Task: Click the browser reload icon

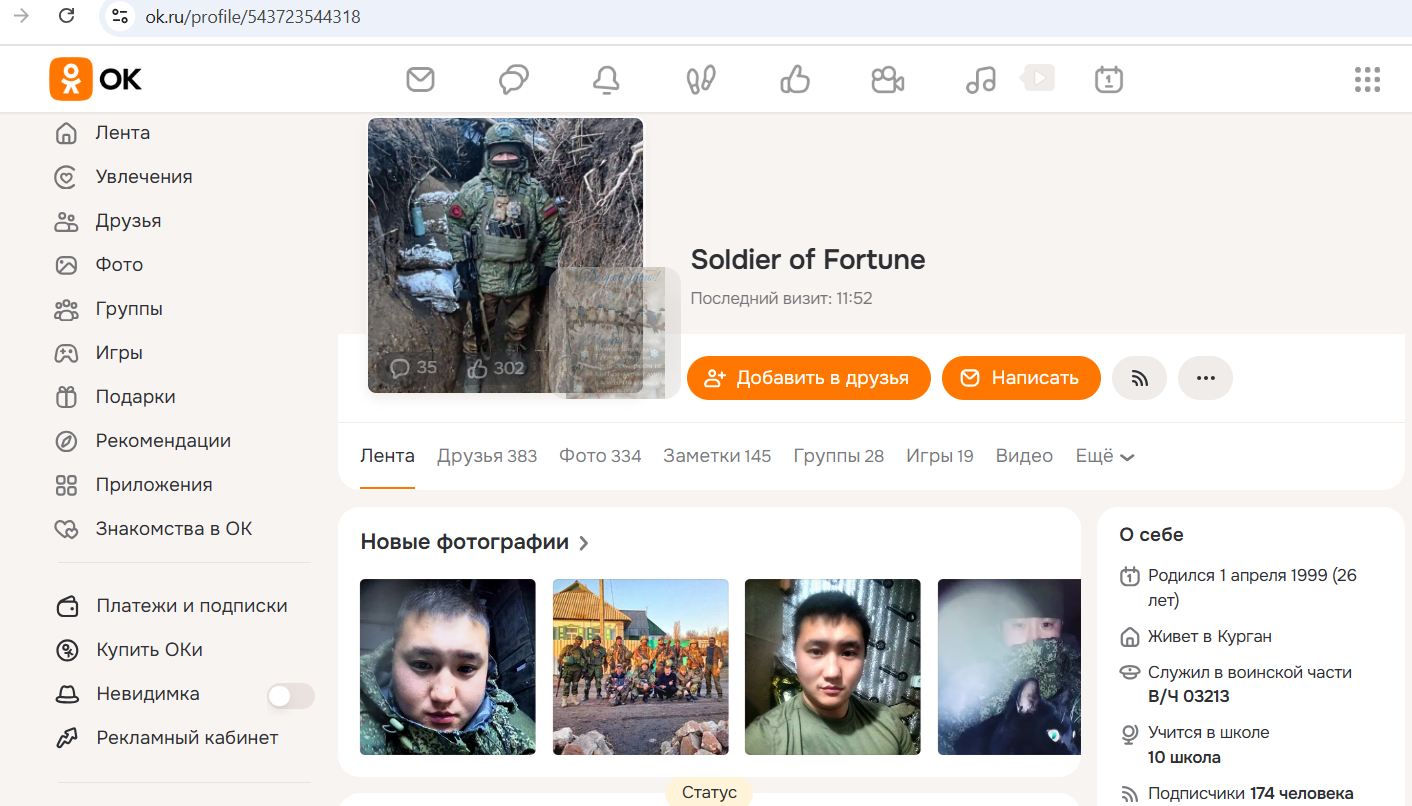Action: (x=64, y=16)
